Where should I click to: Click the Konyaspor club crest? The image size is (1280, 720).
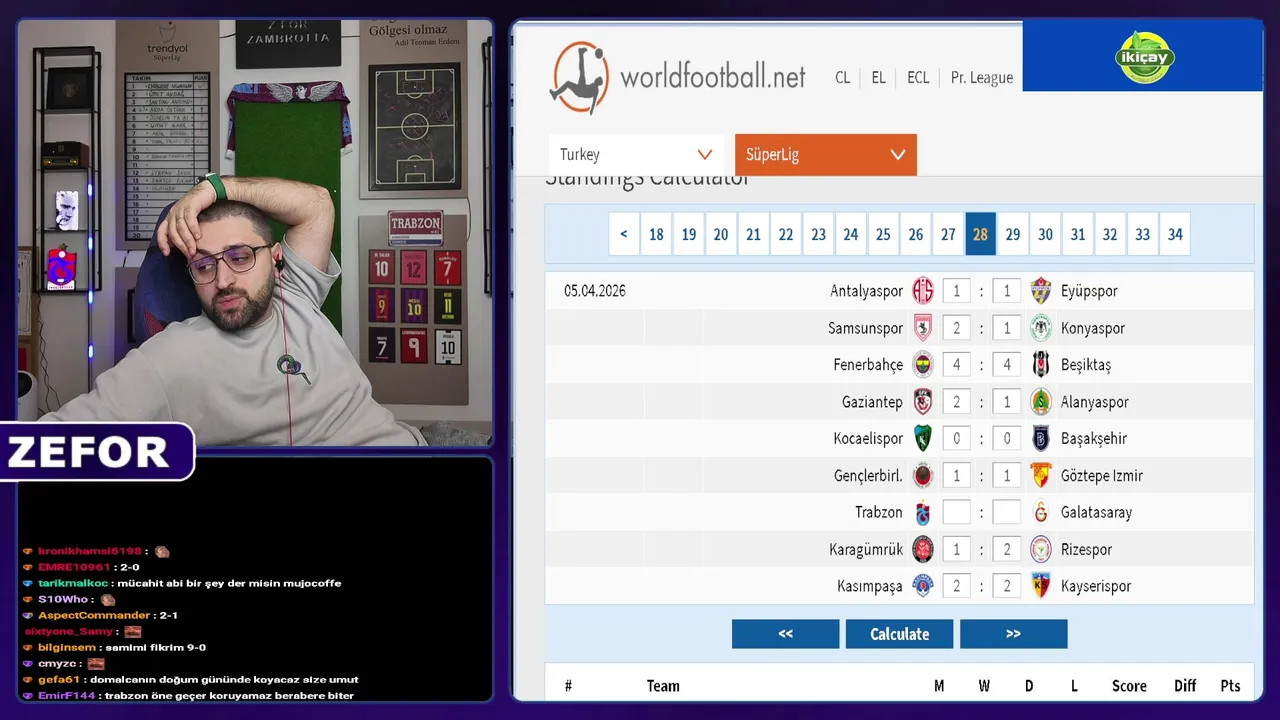[x=1041, y=328]
